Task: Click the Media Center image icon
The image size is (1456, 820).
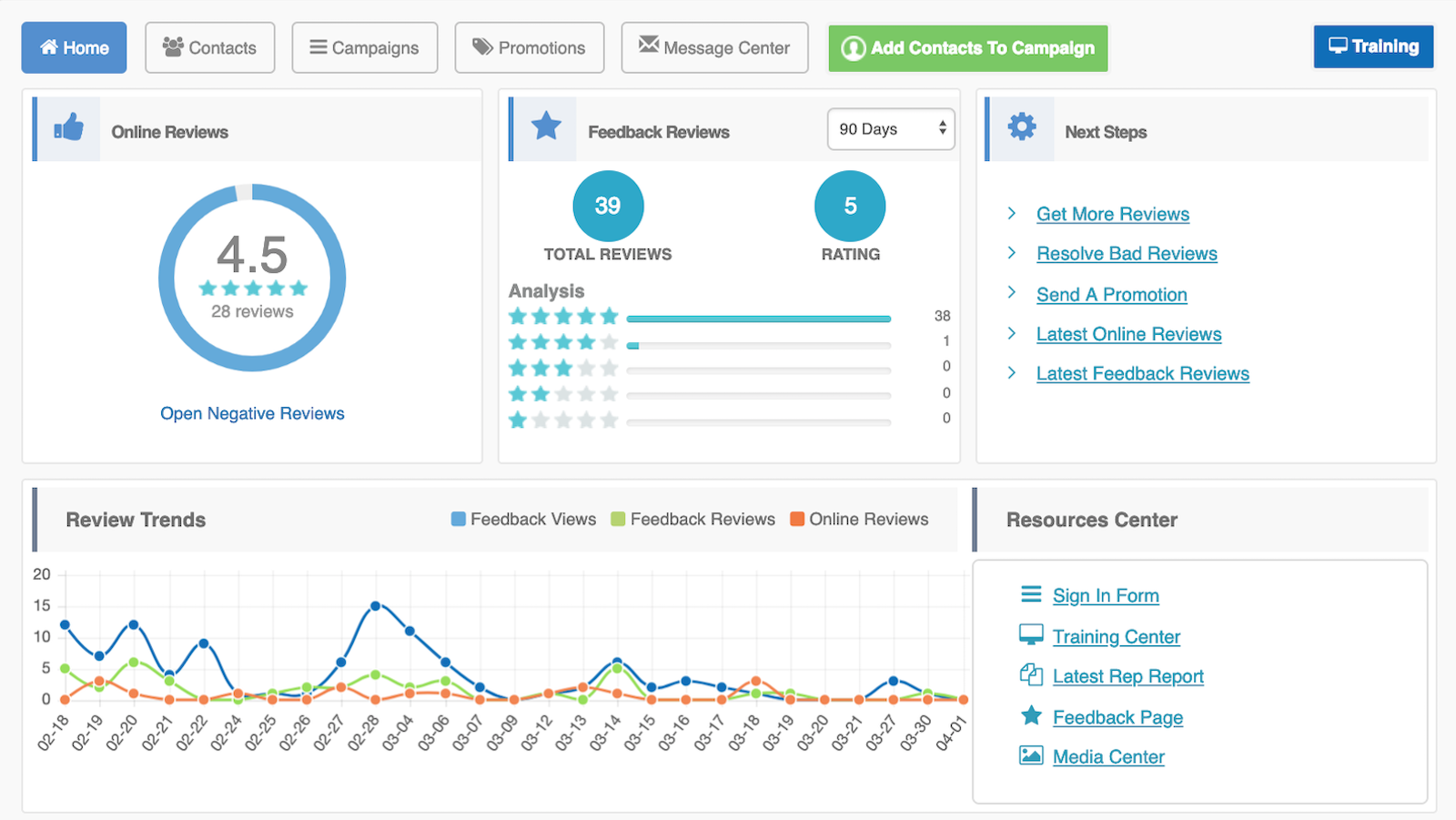Action: click(x=1031, y=755)
